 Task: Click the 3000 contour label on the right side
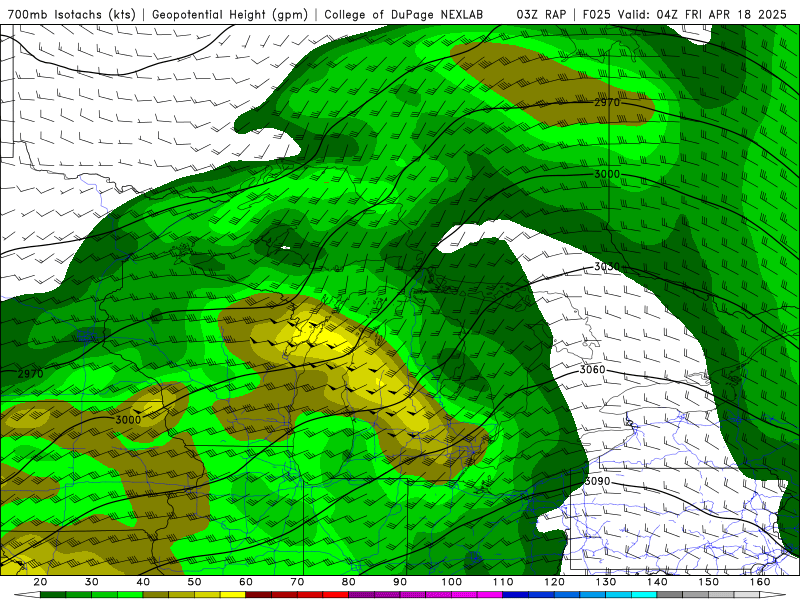607,174
